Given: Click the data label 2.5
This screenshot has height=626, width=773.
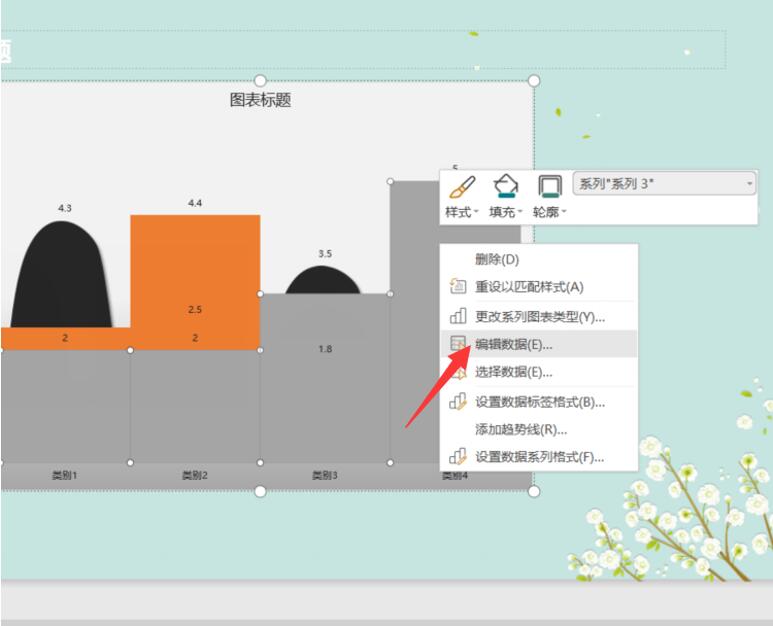Looking at the screenshot, I should [x=195, y=310].
